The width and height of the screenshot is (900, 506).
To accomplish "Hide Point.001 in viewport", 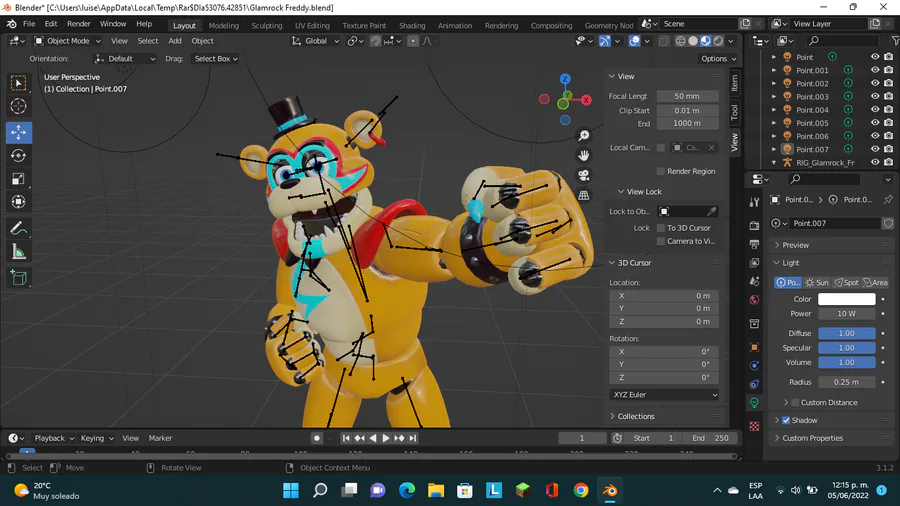I will 875,70.
